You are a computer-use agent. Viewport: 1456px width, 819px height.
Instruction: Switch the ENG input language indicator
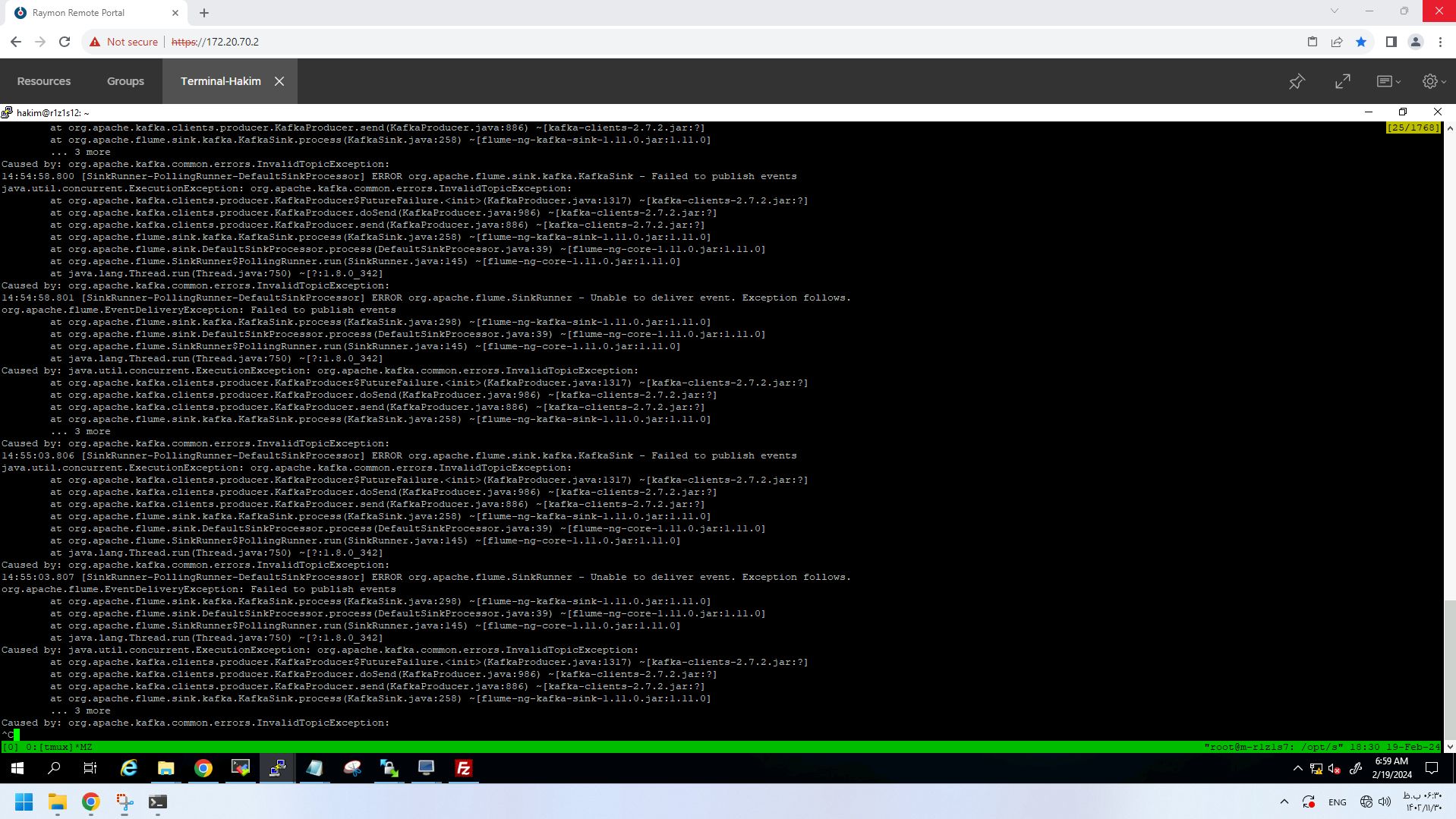pyautogui.click(x=1338, y=802)
